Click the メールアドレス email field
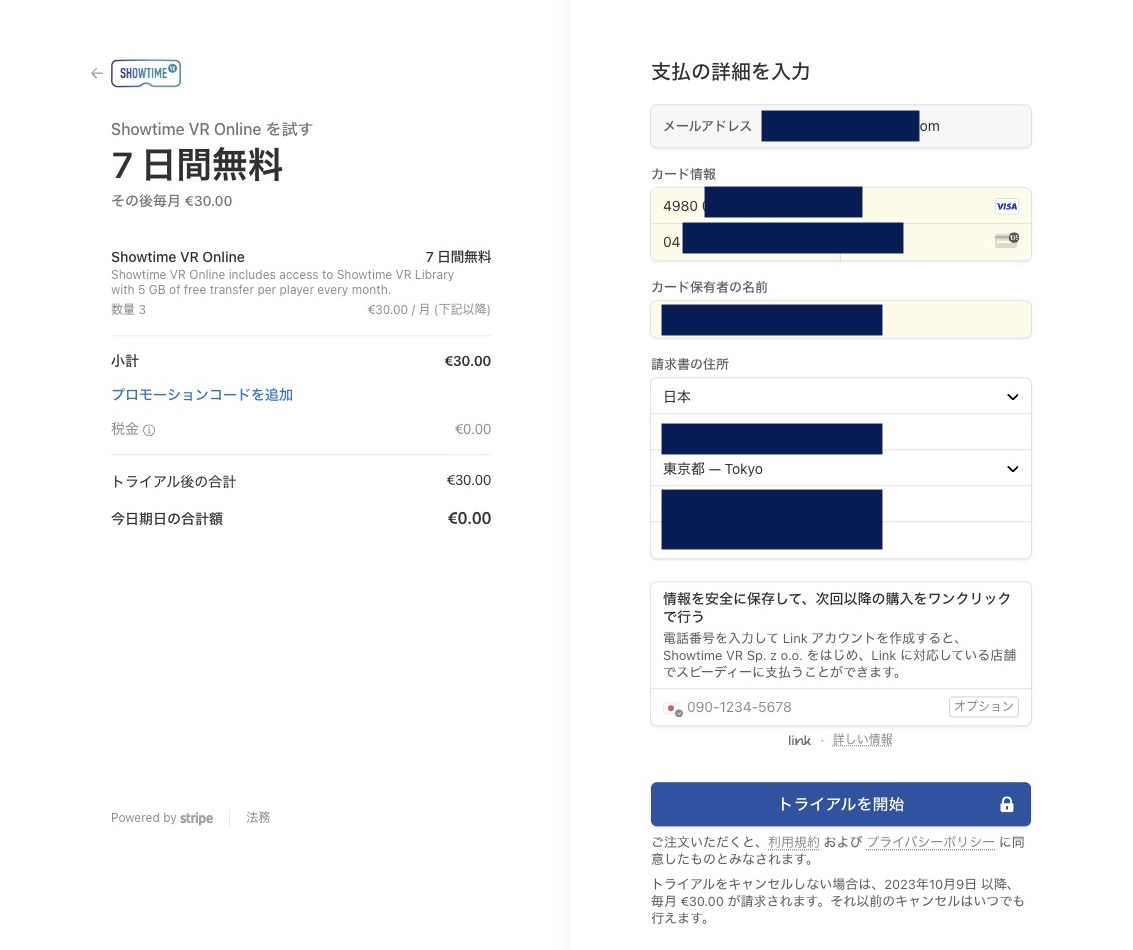 coord(840,127)
